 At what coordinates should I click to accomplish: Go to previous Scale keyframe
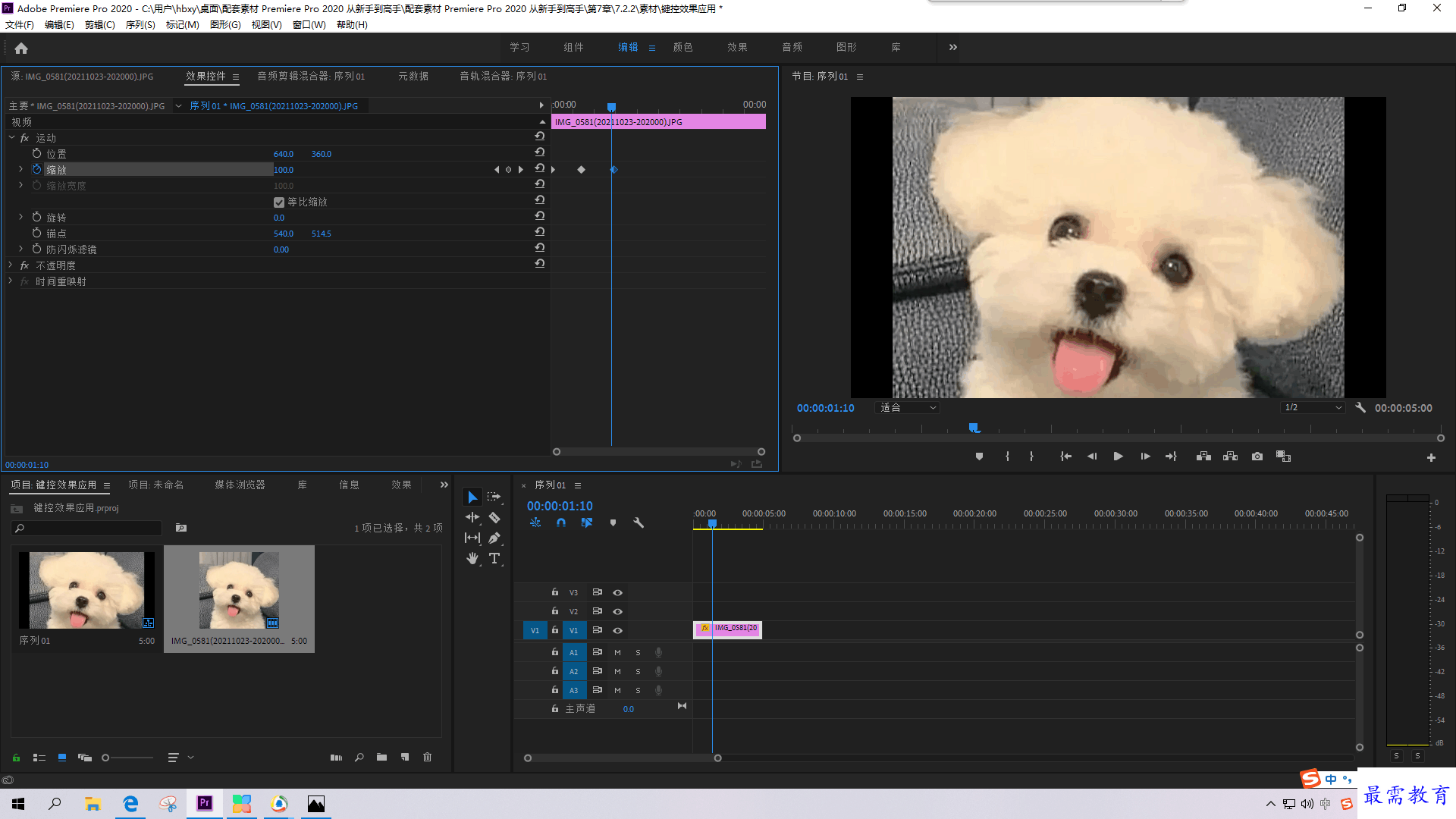pos(497,170)
